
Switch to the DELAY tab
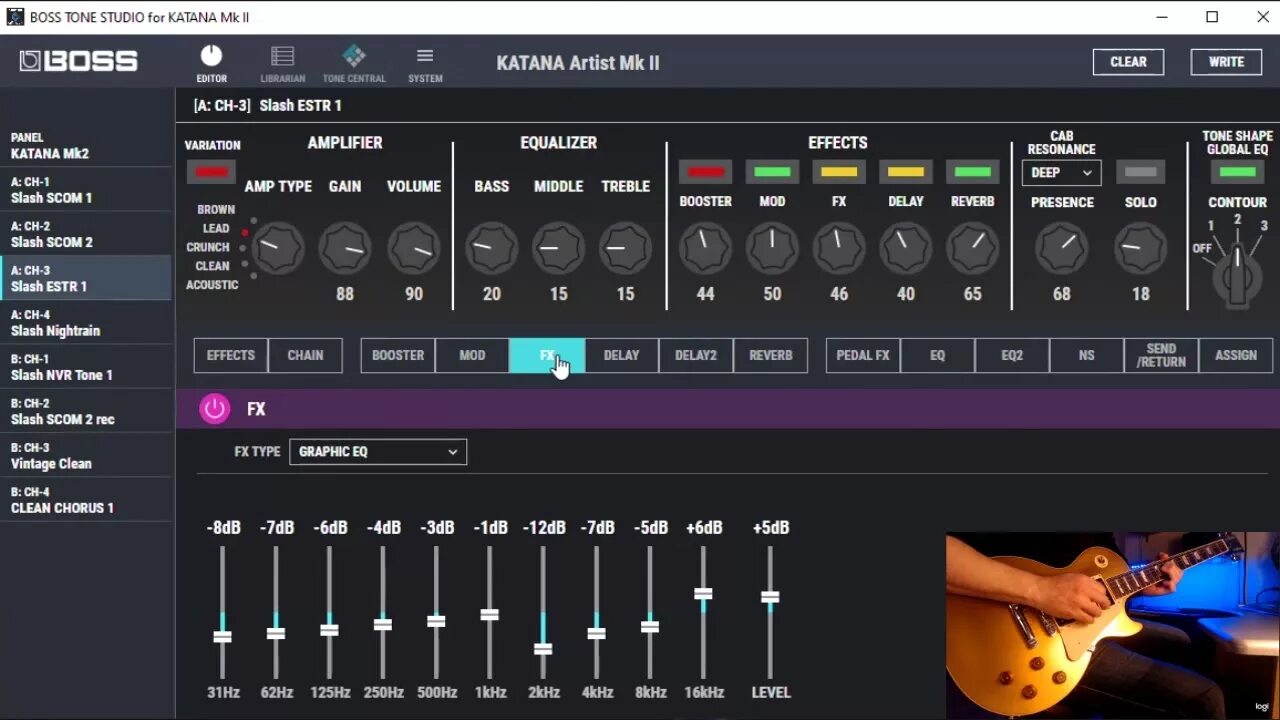(621, 355)
